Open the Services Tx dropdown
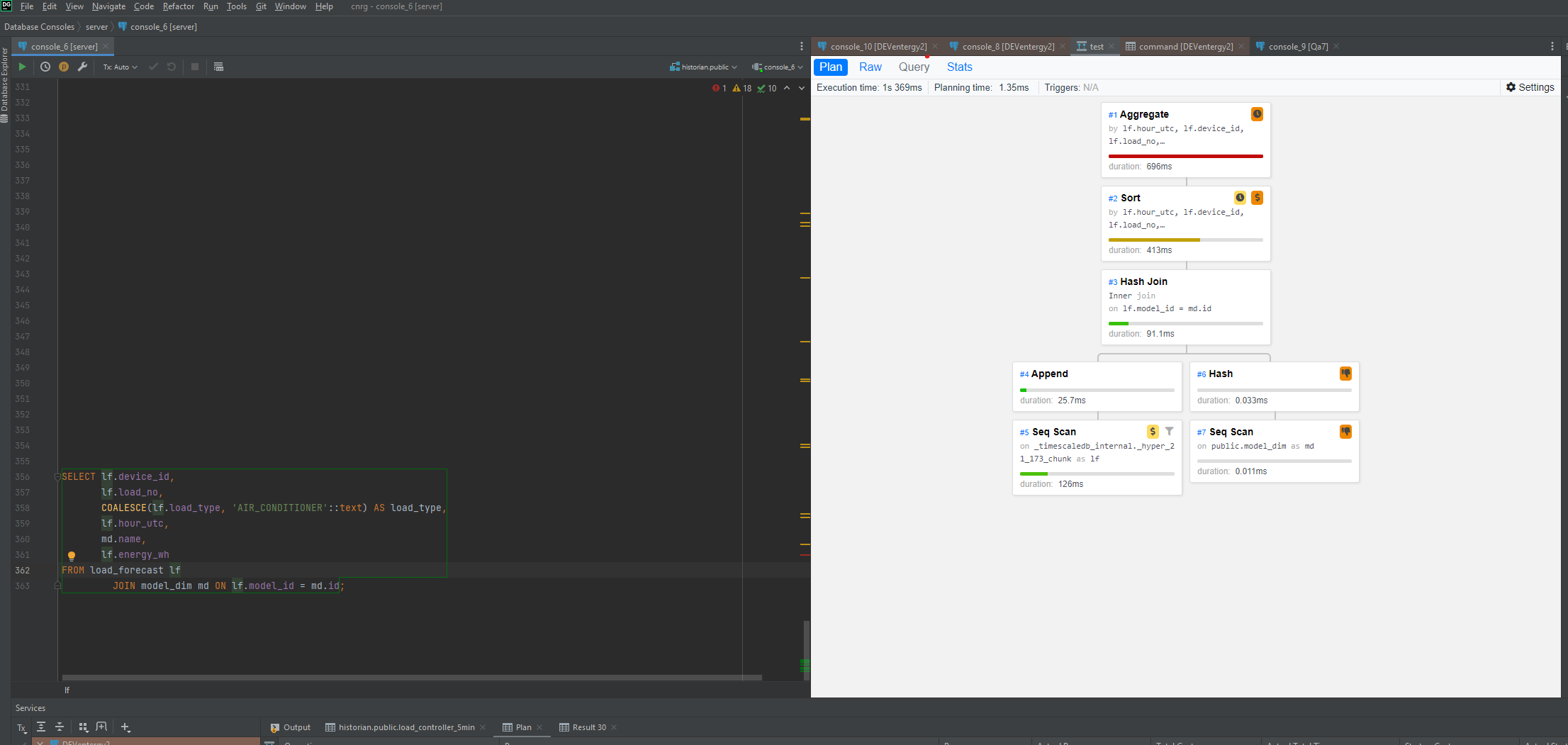 tap(22, 727)
